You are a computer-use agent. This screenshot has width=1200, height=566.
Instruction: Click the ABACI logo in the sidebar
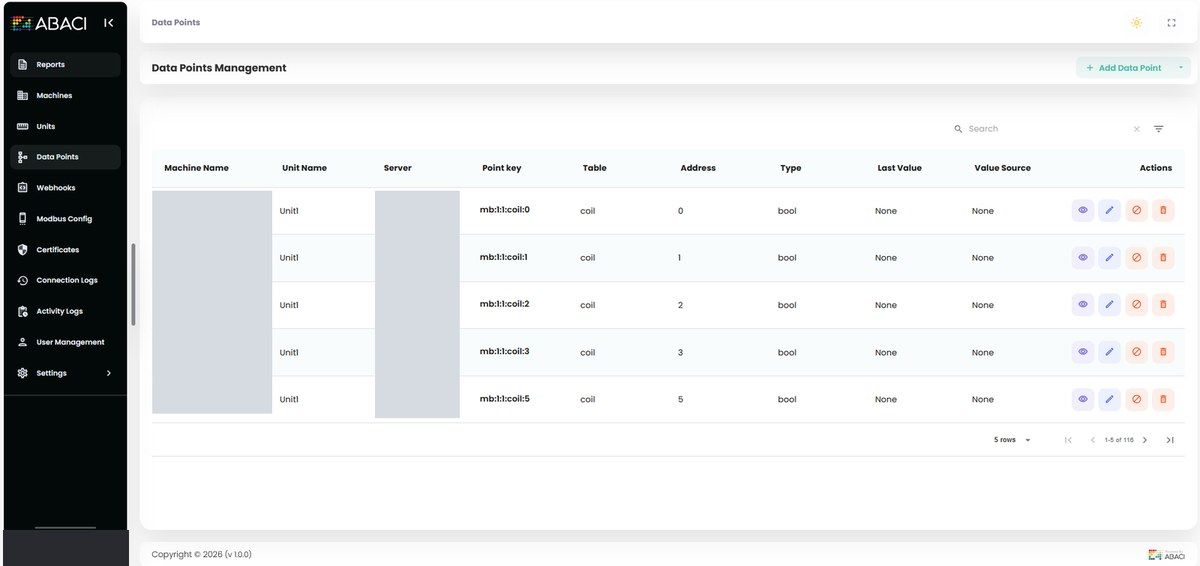50,23
